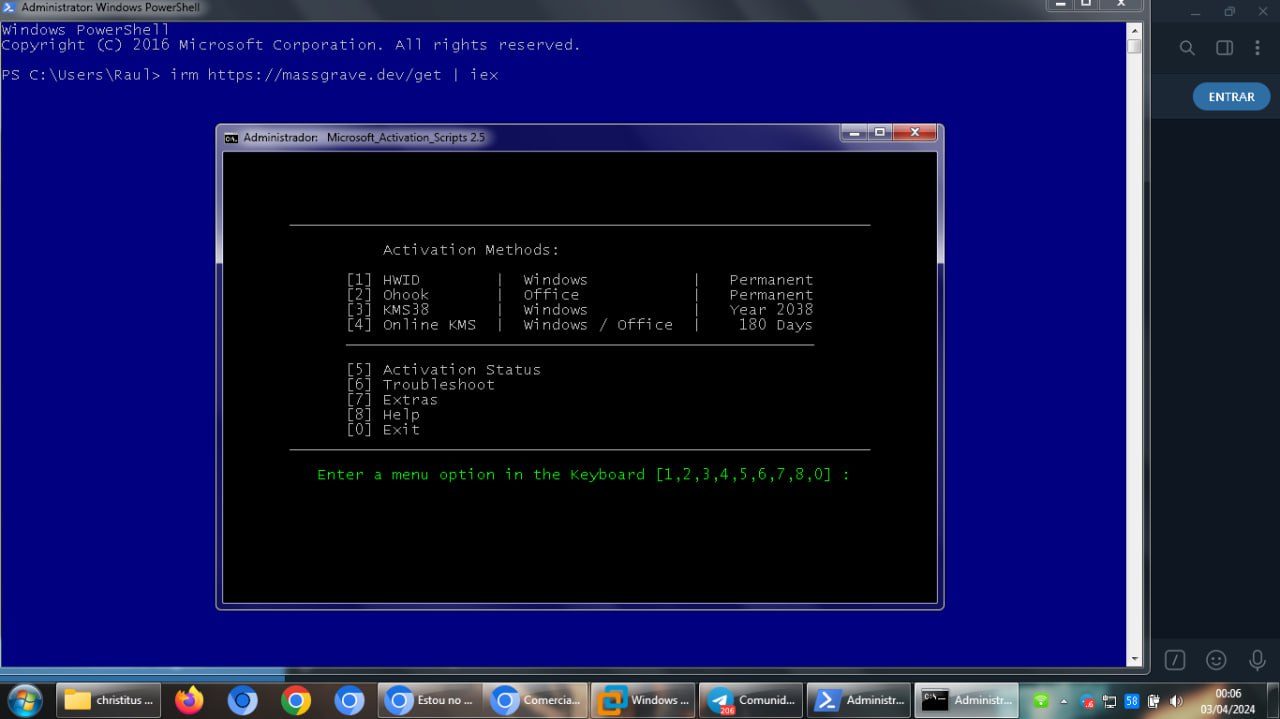1280x719 pixels.
Task: Click the bot commands slash icon
Action: [1176, 660]
